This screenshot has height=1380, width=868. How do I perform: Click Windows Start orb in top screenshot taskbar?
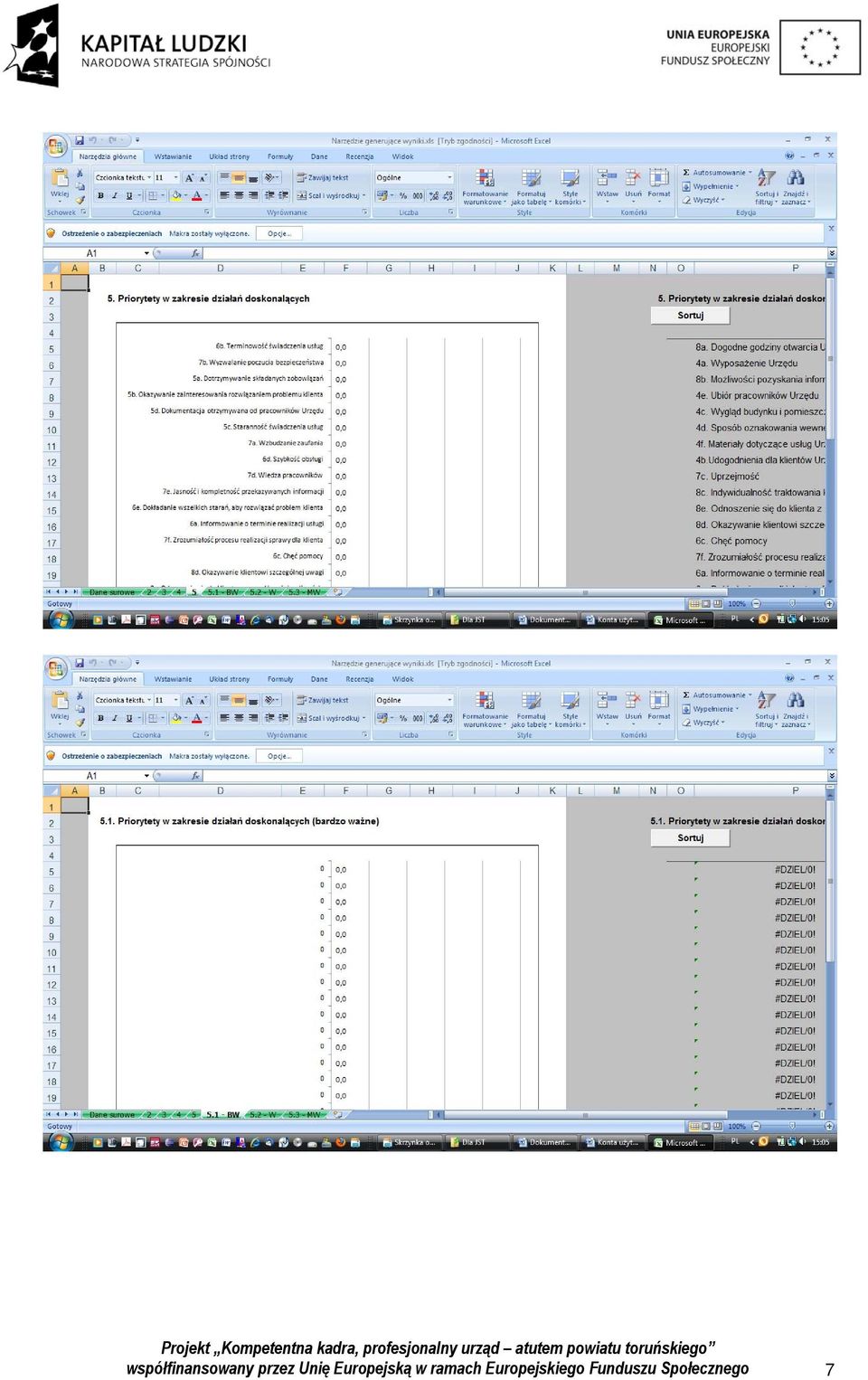coord(60,619)
